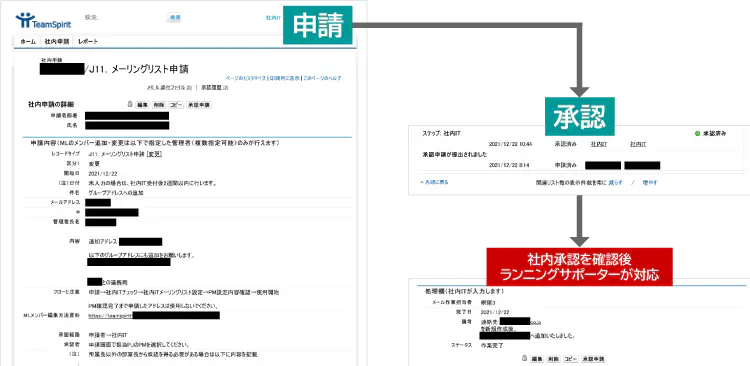Switch to the ホーム tab
This screenshot has height=366, width=750.
[28, 42]
